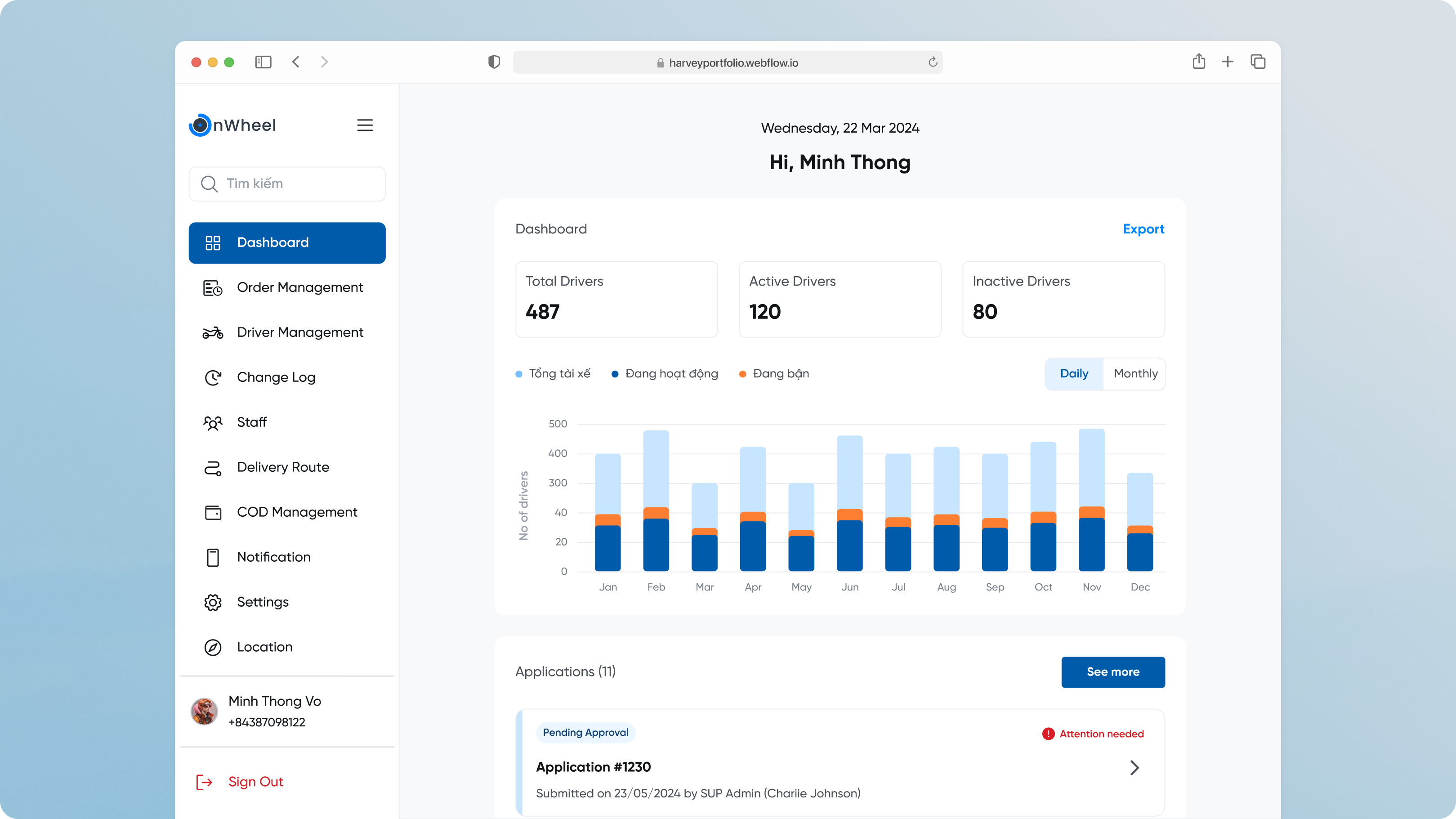1456x819 pixels.
Task: Click the November bar in chart
Action: (1091, 500)
